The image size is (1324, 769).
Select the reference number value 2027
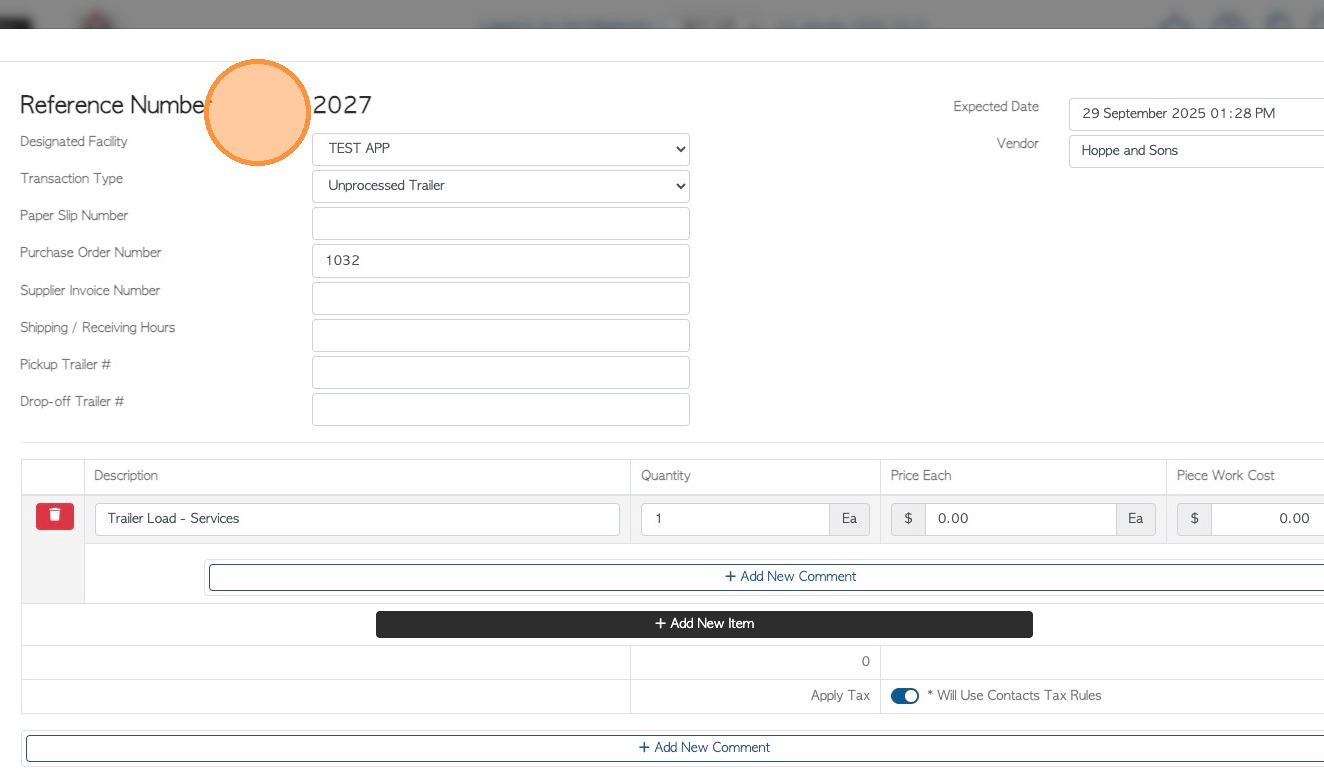[x=342, y=105]
